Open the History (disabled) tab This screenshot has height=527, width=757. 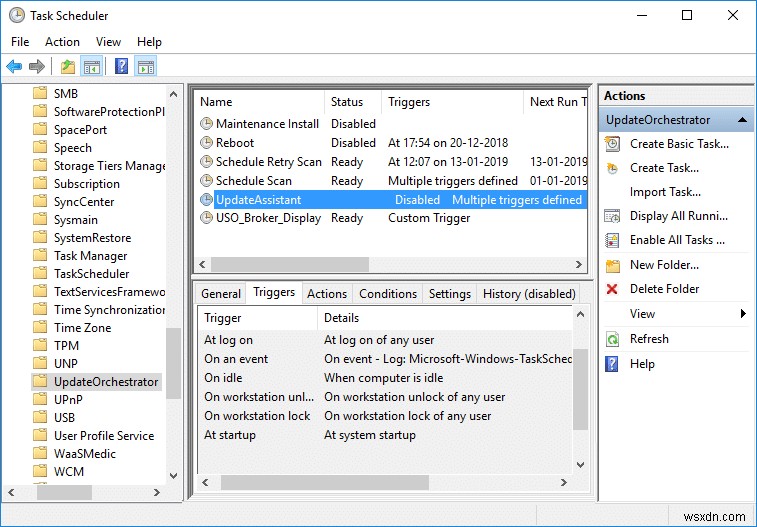click(x=529, y=294)
